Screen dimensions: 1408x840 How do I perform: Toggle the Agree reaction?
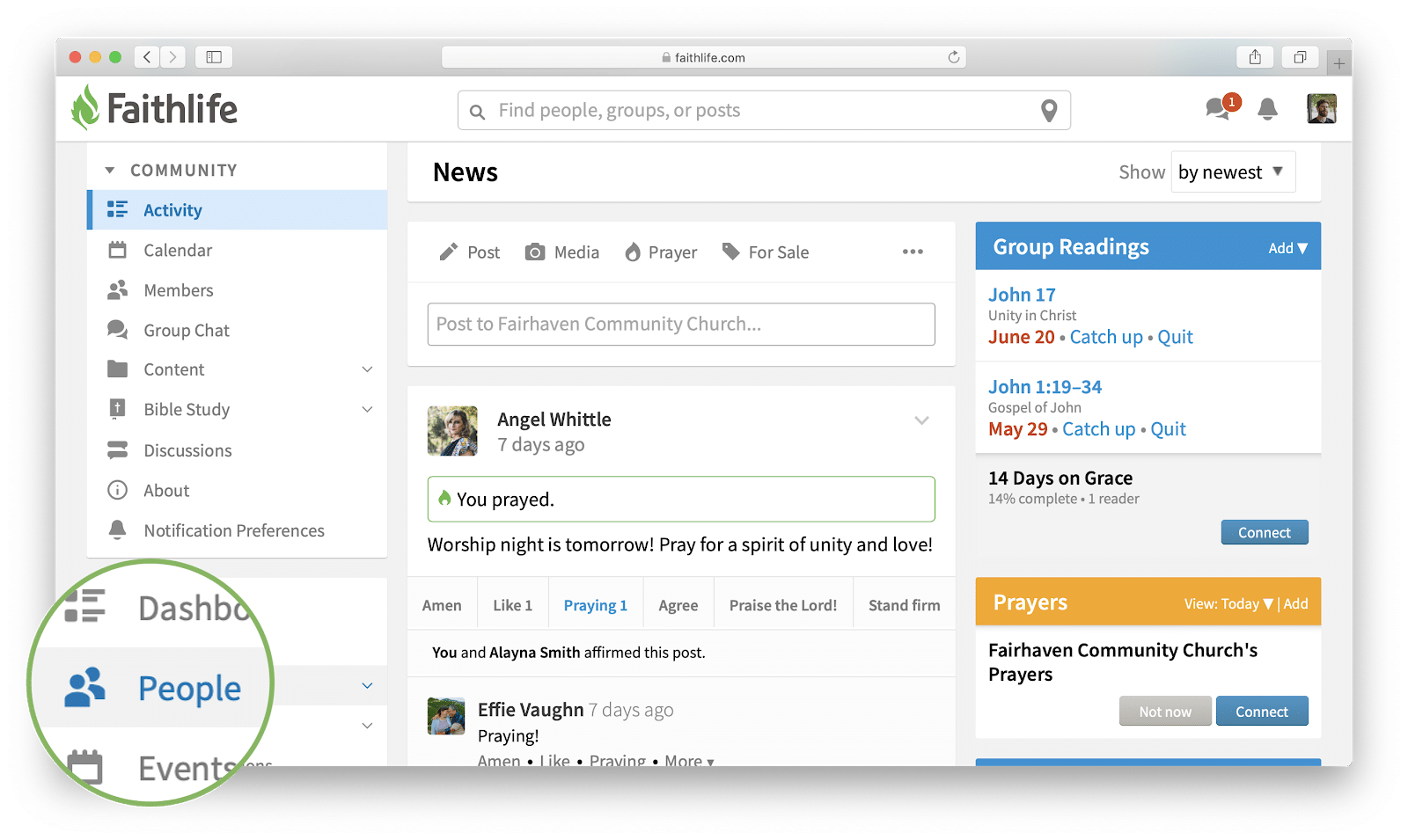coord(678,604)
